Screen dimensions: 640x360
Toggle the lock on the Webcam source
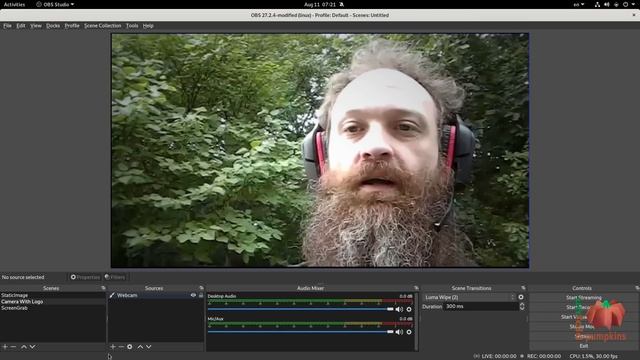click(201, 295)
